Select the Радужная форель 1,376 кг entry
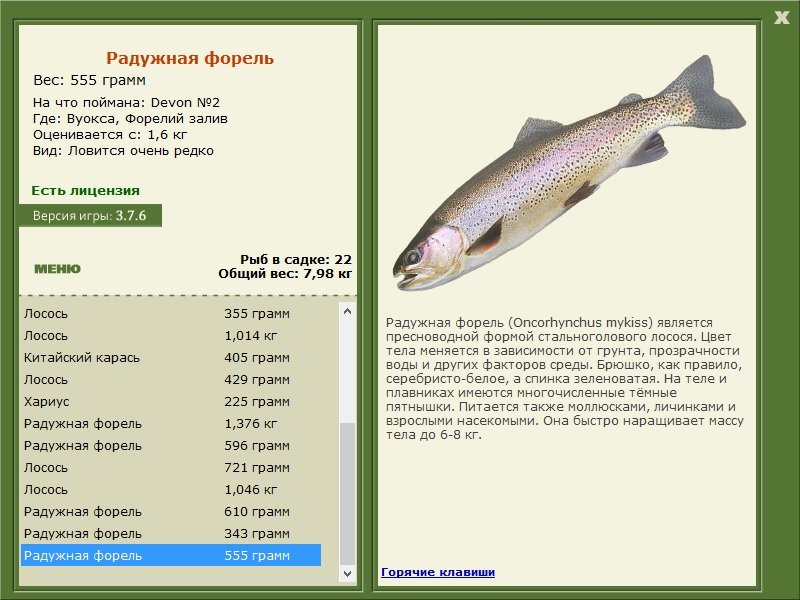 [x=171, y=423]
